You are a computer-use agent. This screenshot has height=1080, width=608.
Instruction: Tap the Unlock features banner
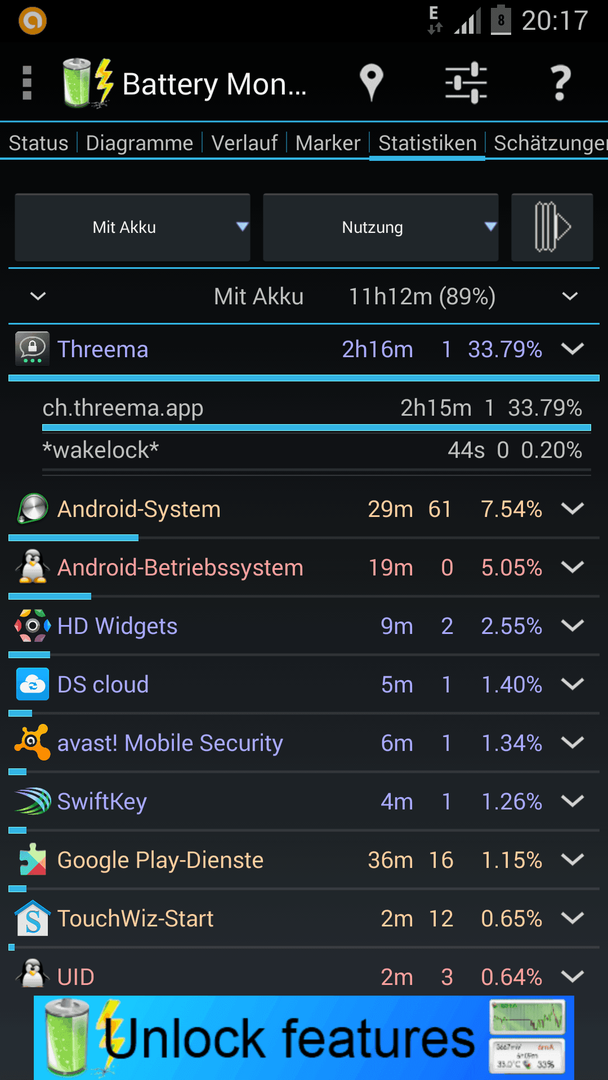coord(304,1038)
